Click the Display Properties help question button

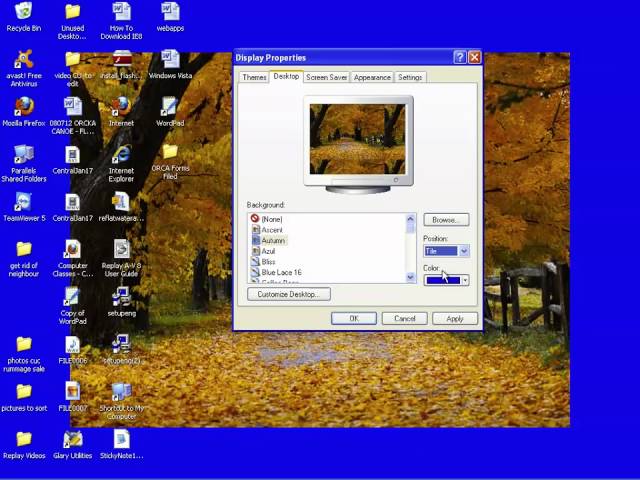coord(460,58)
